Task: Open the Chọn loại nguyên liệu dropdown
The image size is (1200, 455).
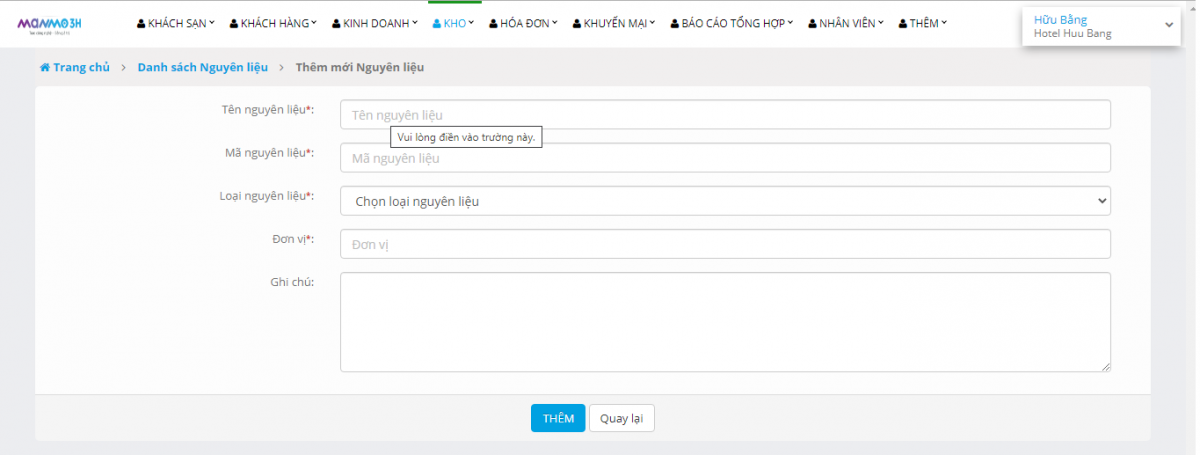Action: (x=725, y=201)
